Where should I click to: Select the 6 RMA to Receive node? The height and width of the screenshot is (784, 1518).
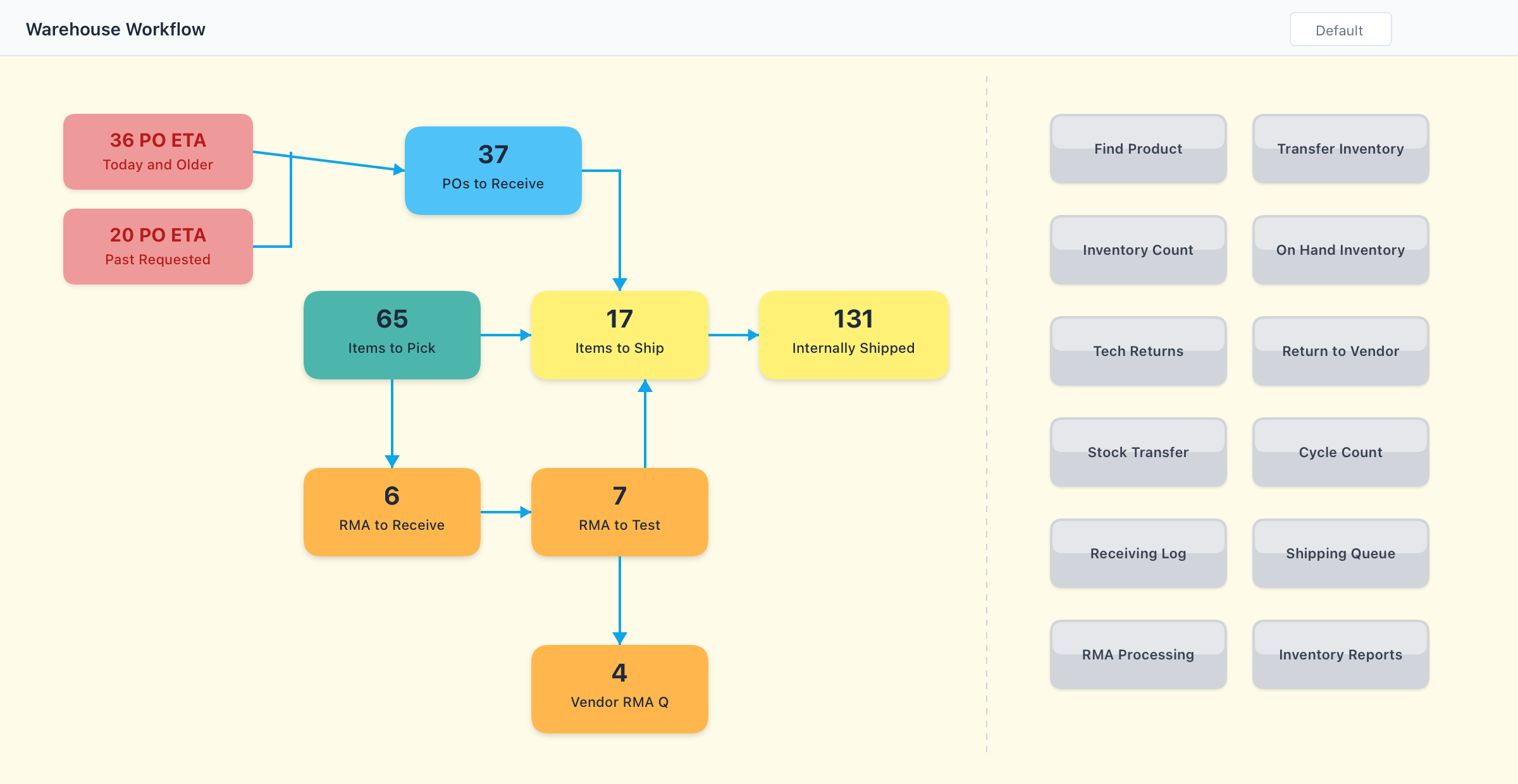(392, 512)
